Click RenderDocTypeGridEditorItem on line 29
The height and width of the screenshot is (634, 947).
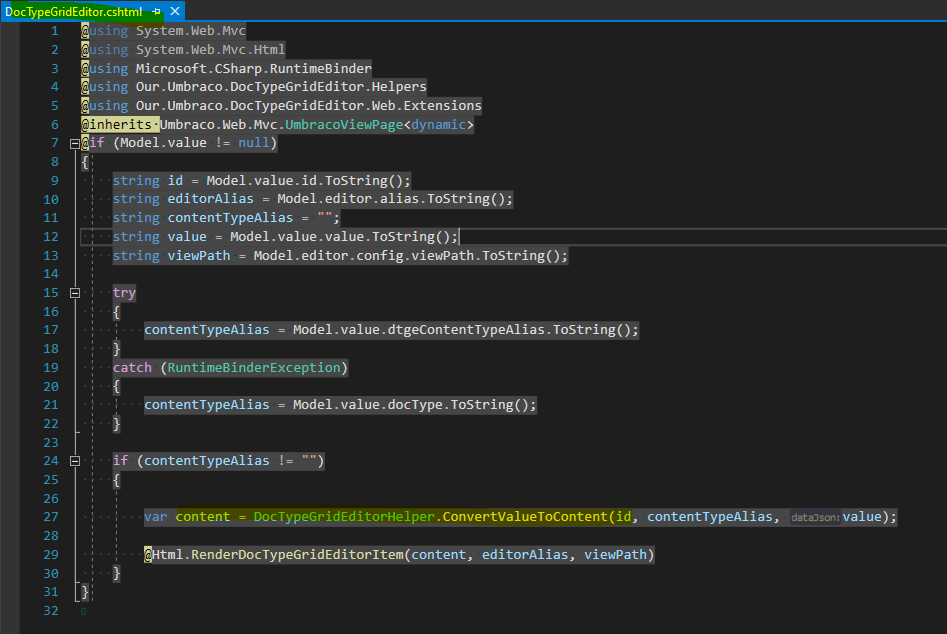tap(296, 554)
